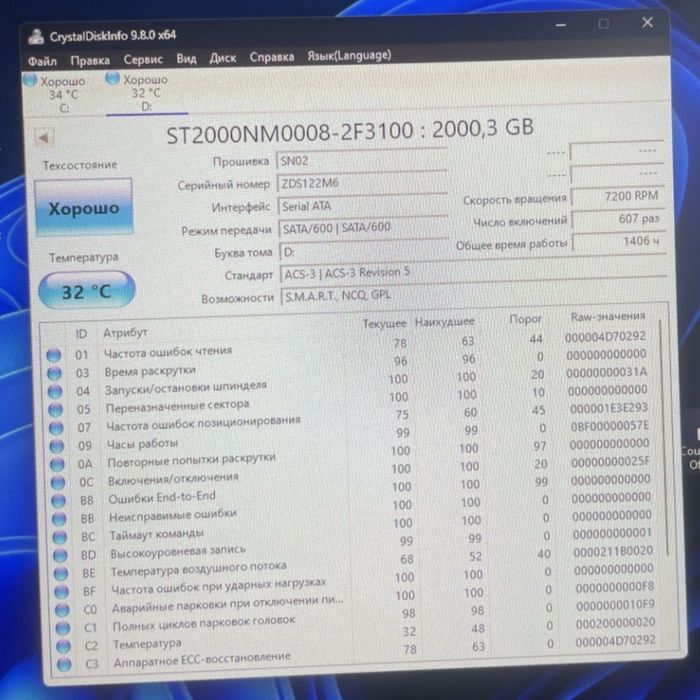Open the Сервис menu
This screenshot has width=700, height=700.
[x=143, y=59]
